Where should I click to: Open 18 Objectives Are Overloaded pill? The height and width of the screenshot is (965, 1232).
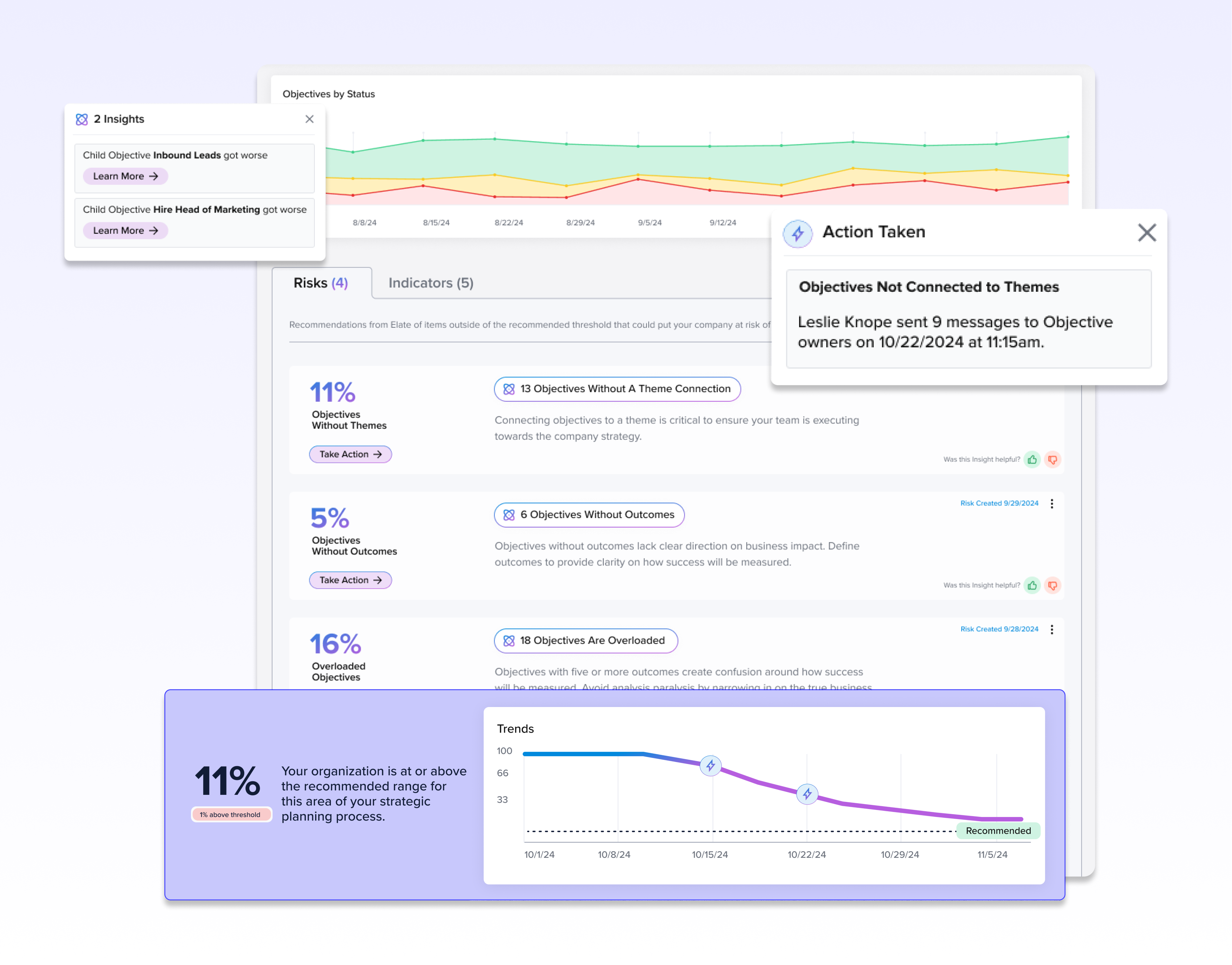[585, 641]
